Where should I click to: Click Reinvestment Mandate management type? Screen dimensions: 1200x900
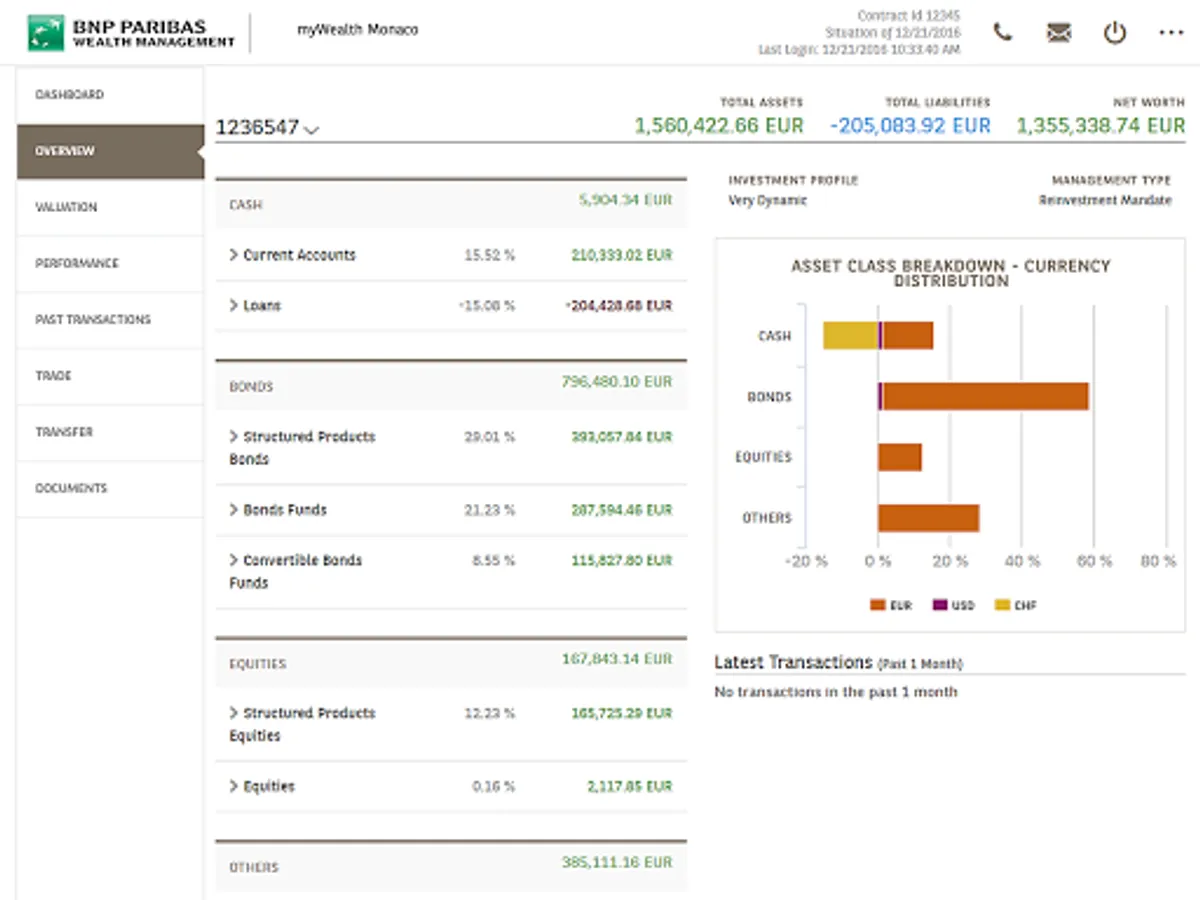(1105, 200)
